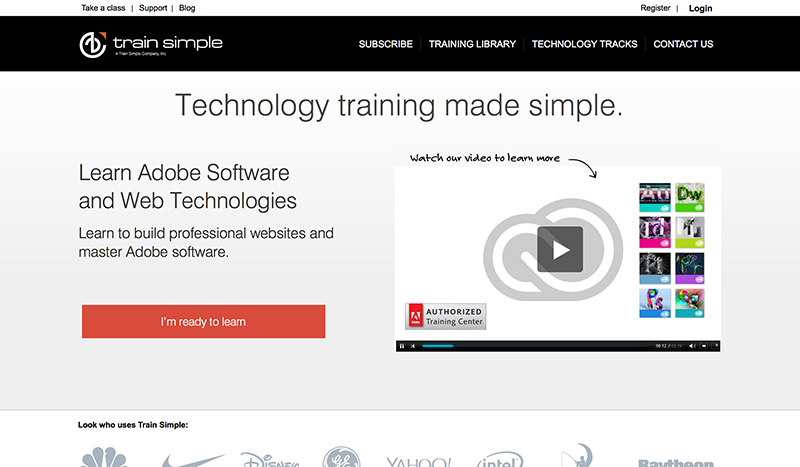The height and width of the screenshot is (467, 800).
Task: Select the Prelude (Pl) thumbnail
Action: pos(655,268)
